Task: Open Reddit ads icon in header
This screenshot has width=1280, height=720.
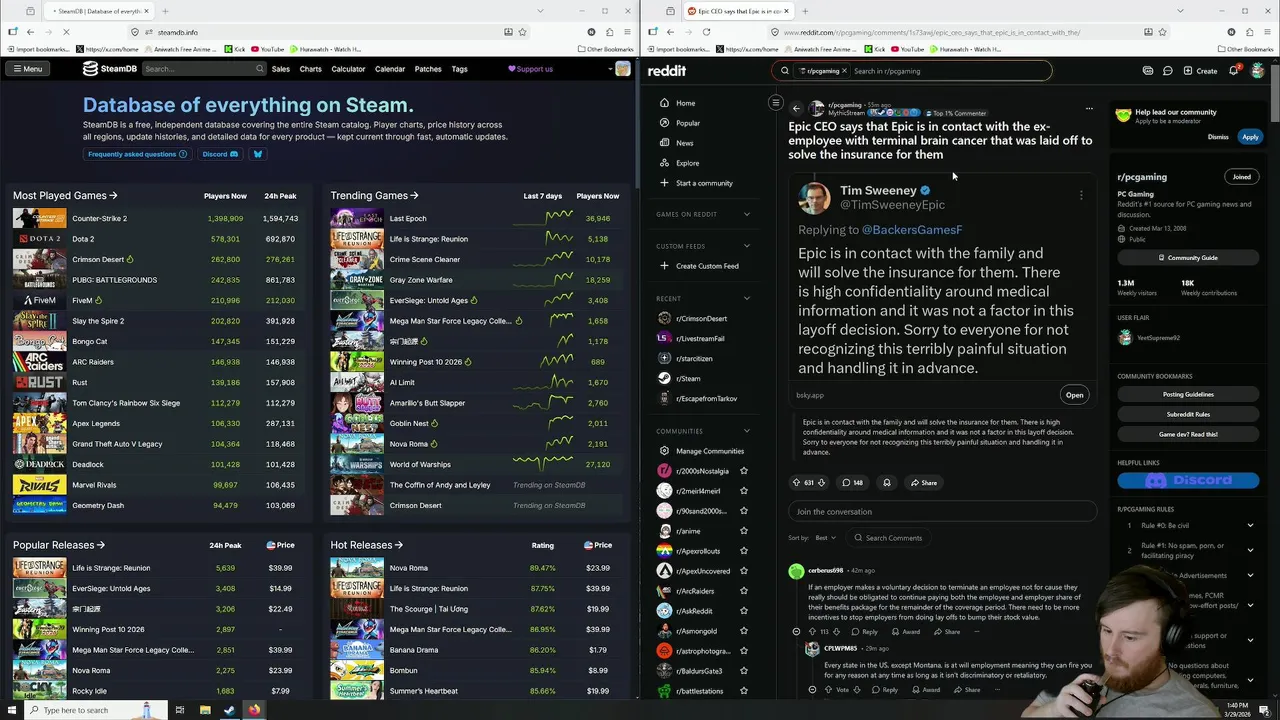Action: coord(1148,71)
